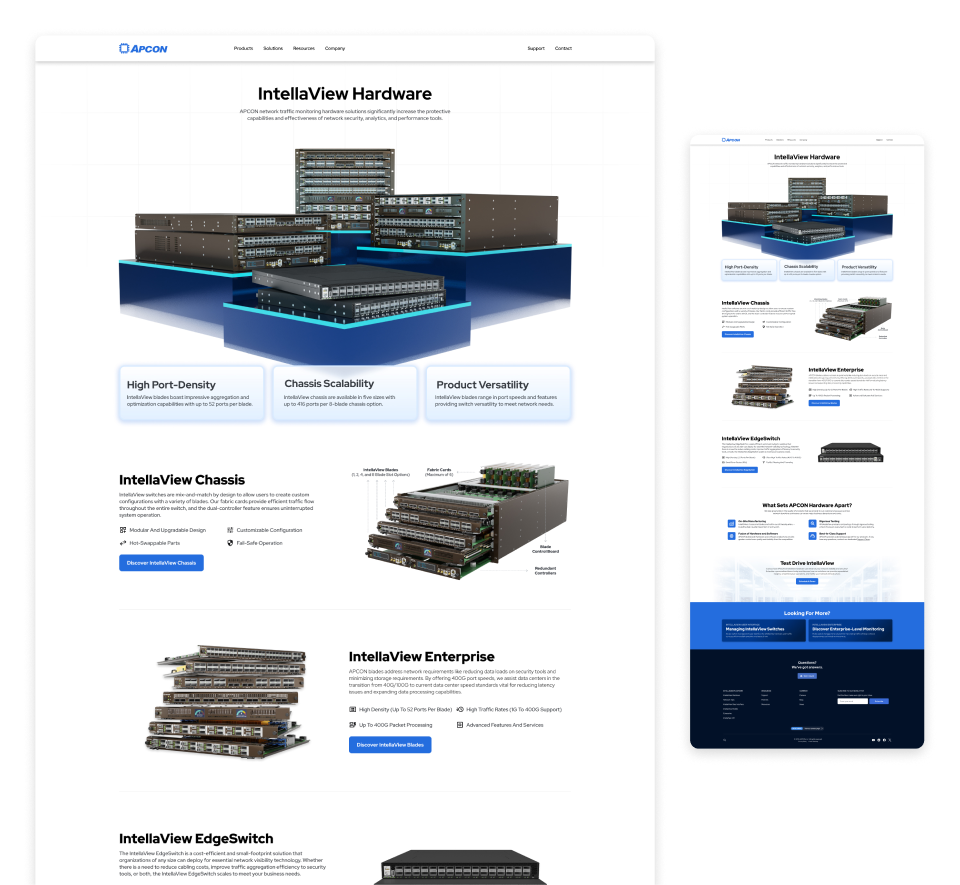Click Discover IntellaView Chassis button in large page
The image size is (960, 885).
[x=161, y=562]
